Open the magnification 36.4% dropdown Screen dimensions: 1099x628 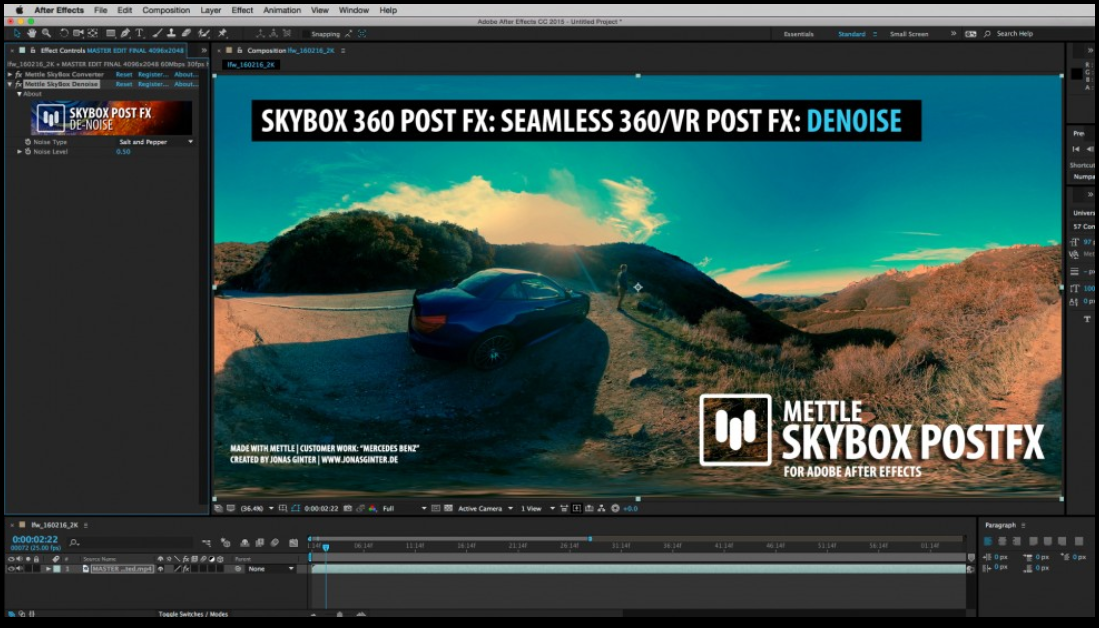point(257,509)
